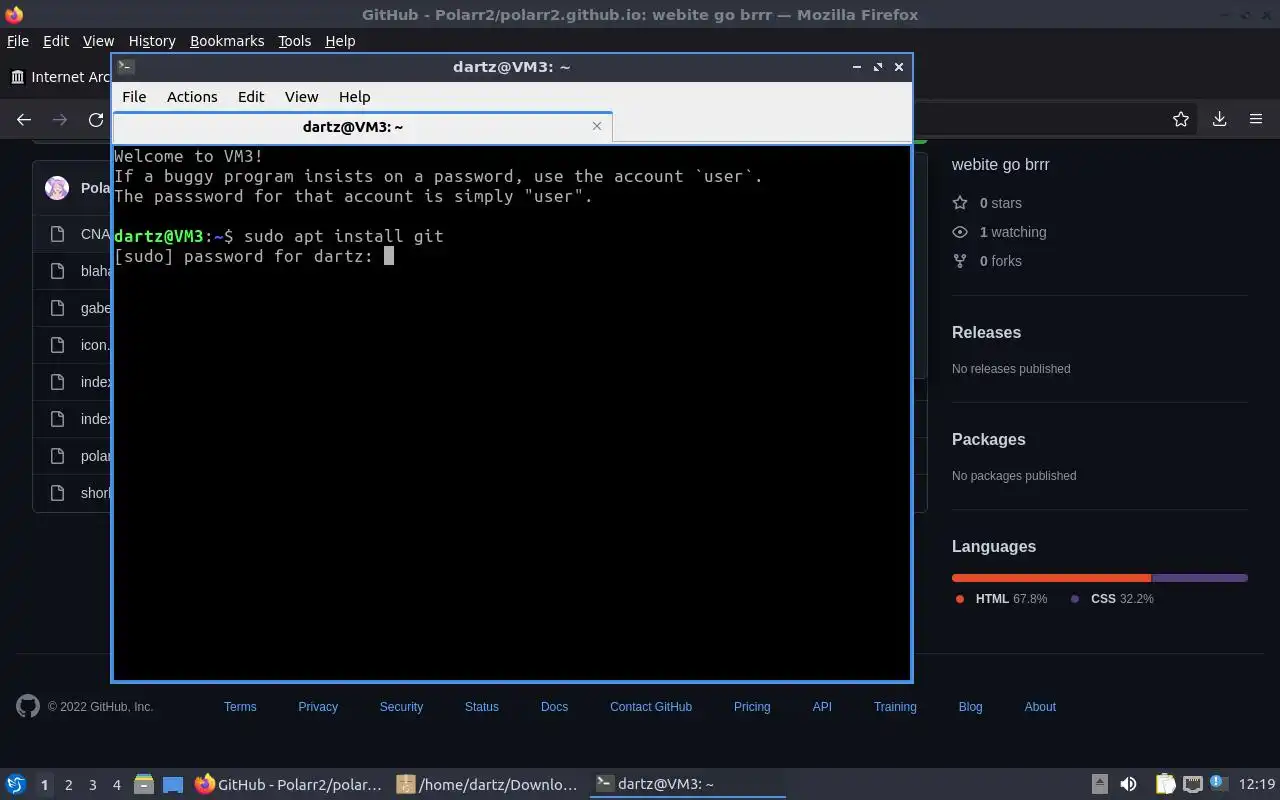Open the Terms footer link
The height and width of the screenshot is (800, 1280).
coord(240,706)
